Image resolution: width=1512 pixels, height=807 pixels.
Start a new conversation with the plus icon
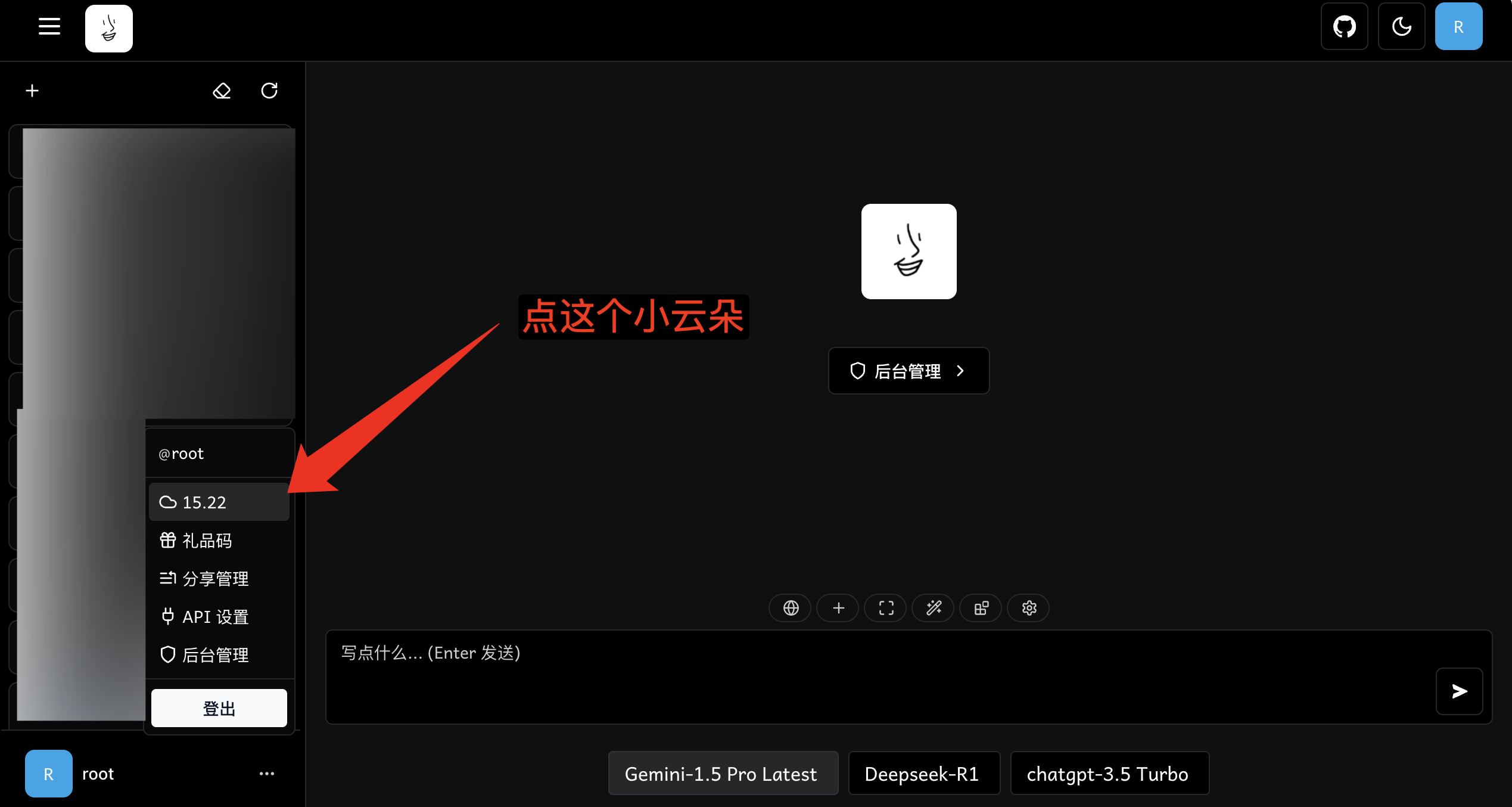click(32, 91)
